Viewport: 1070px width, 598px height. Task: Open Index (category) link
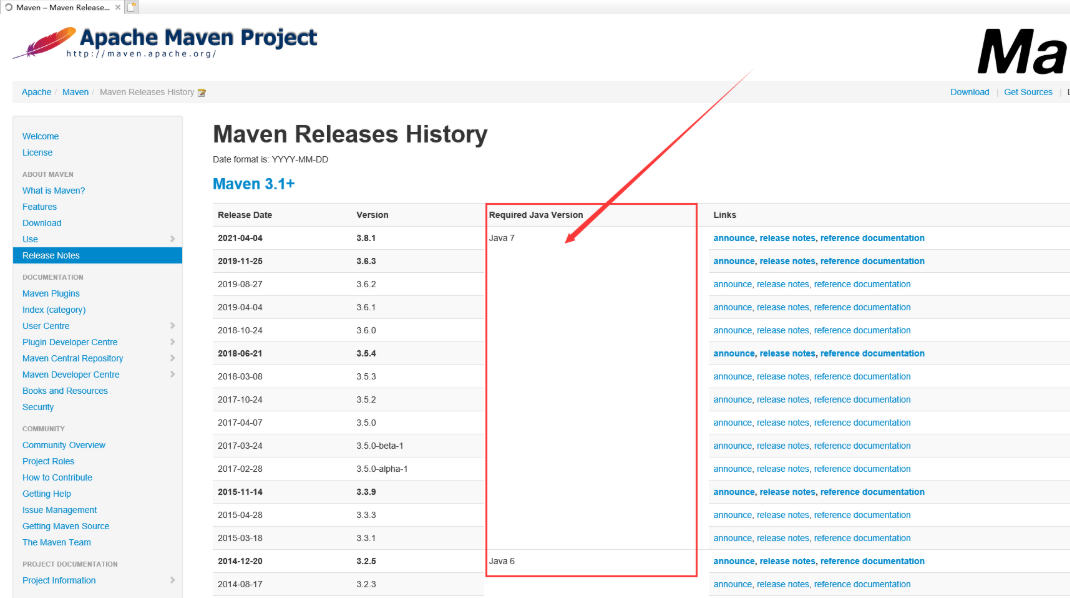54,310
